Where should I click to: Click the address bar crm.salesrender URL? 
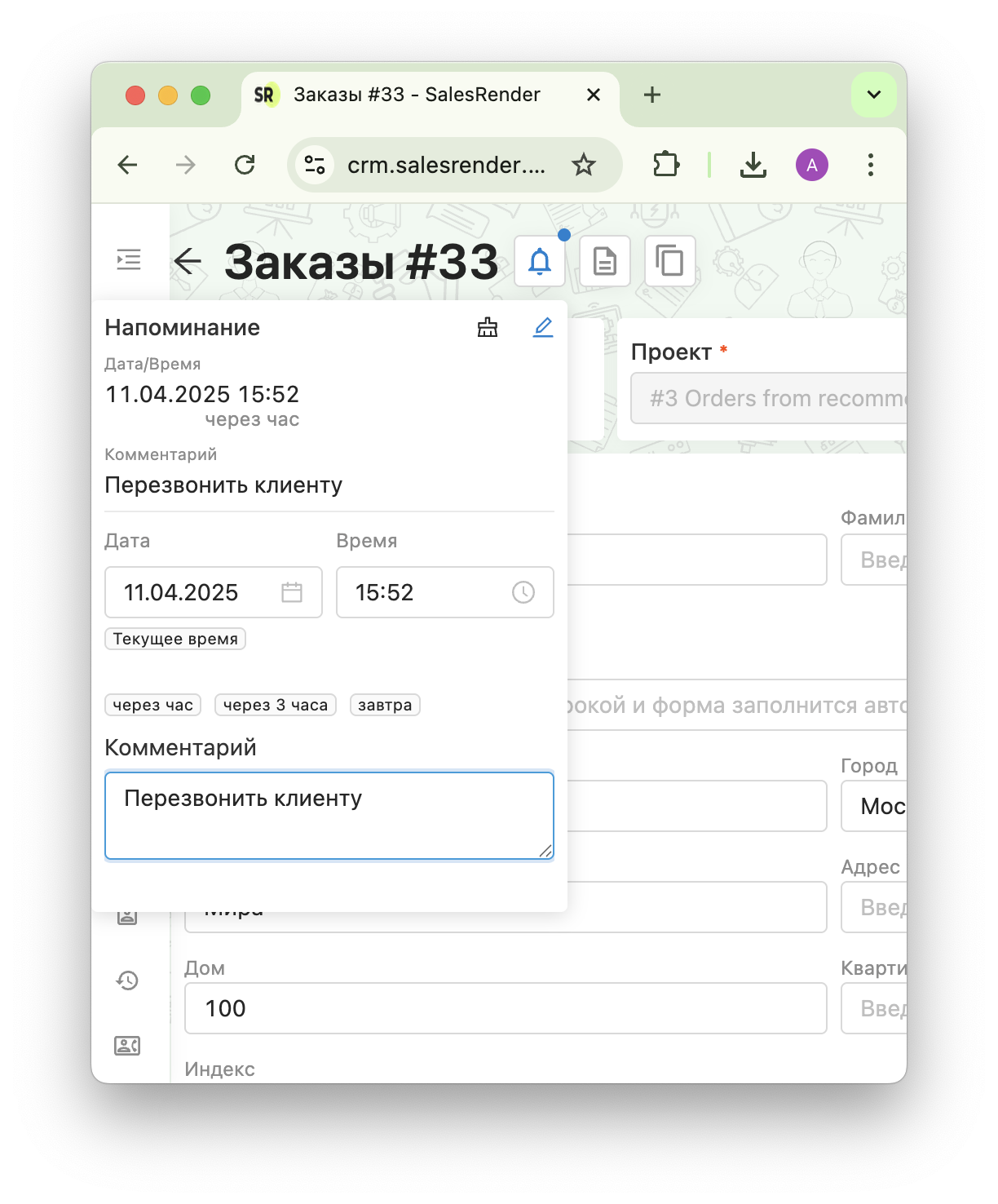(x=446, y=165)
